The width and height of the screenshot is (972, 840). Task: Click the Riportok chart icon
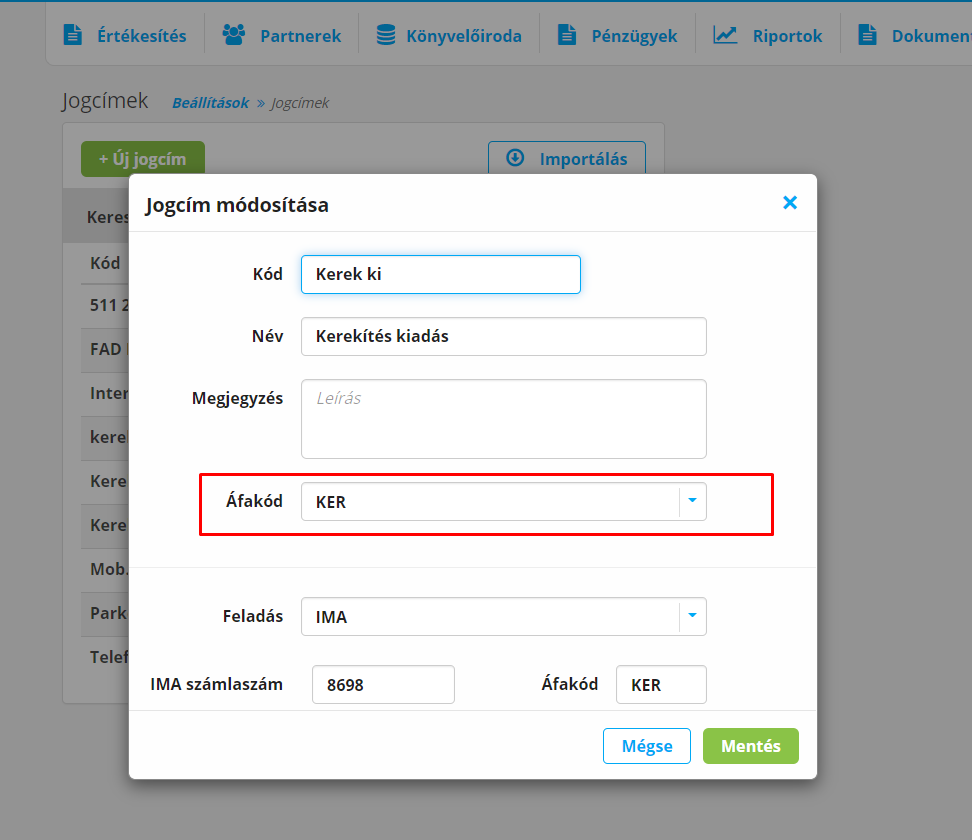click(725, 35)
